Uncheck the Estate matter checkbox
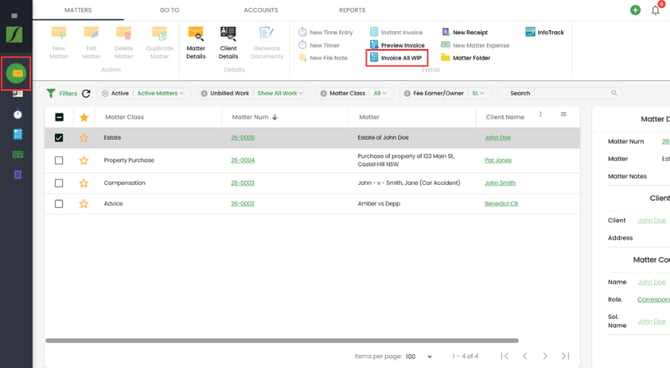The height and width of the screenshot is (368, 670). pyautogui.click(x=59, y=138)
